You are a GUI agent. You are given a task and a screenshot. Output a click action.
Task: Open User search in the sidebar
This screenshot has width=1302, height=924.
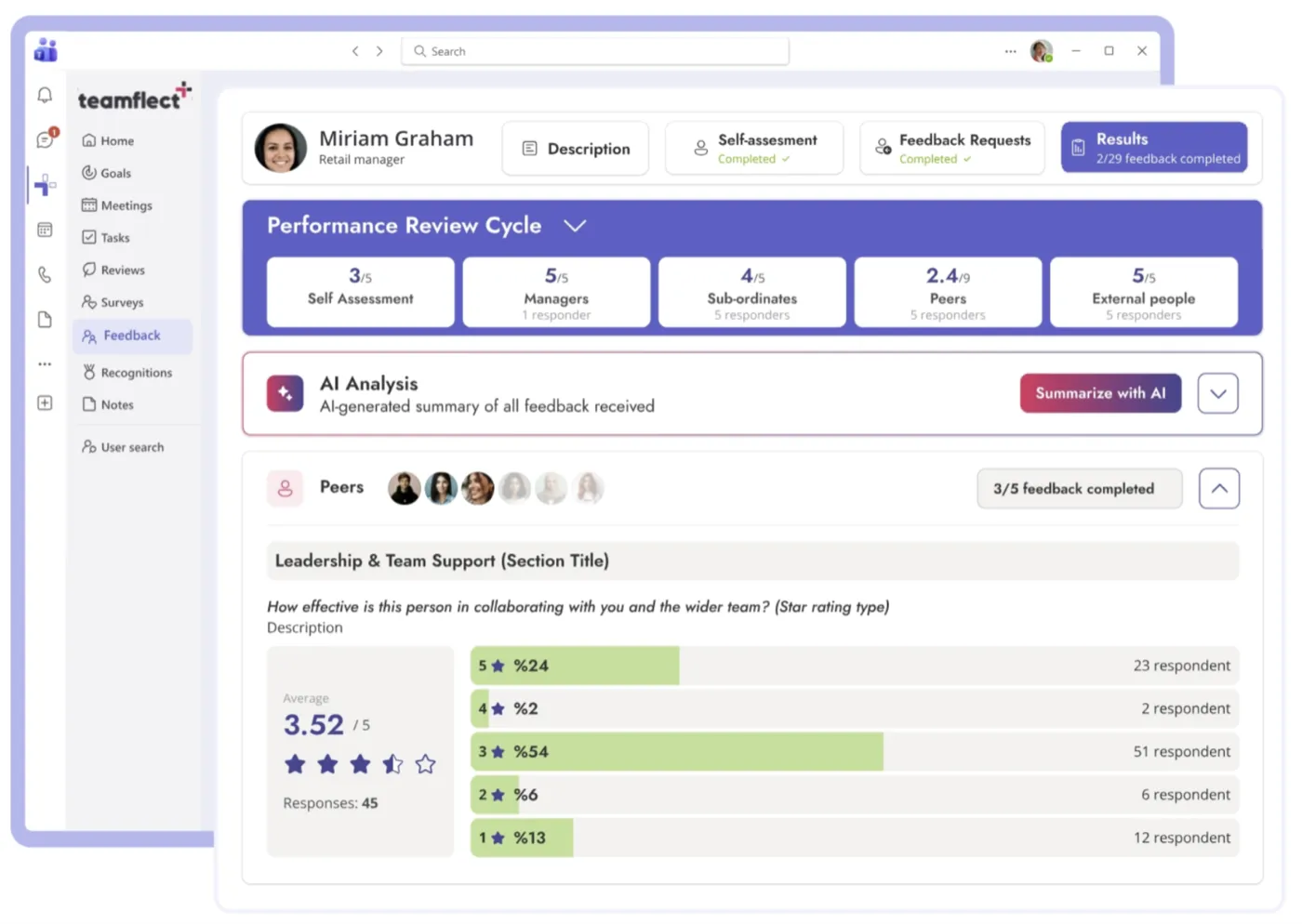(123, 447)
